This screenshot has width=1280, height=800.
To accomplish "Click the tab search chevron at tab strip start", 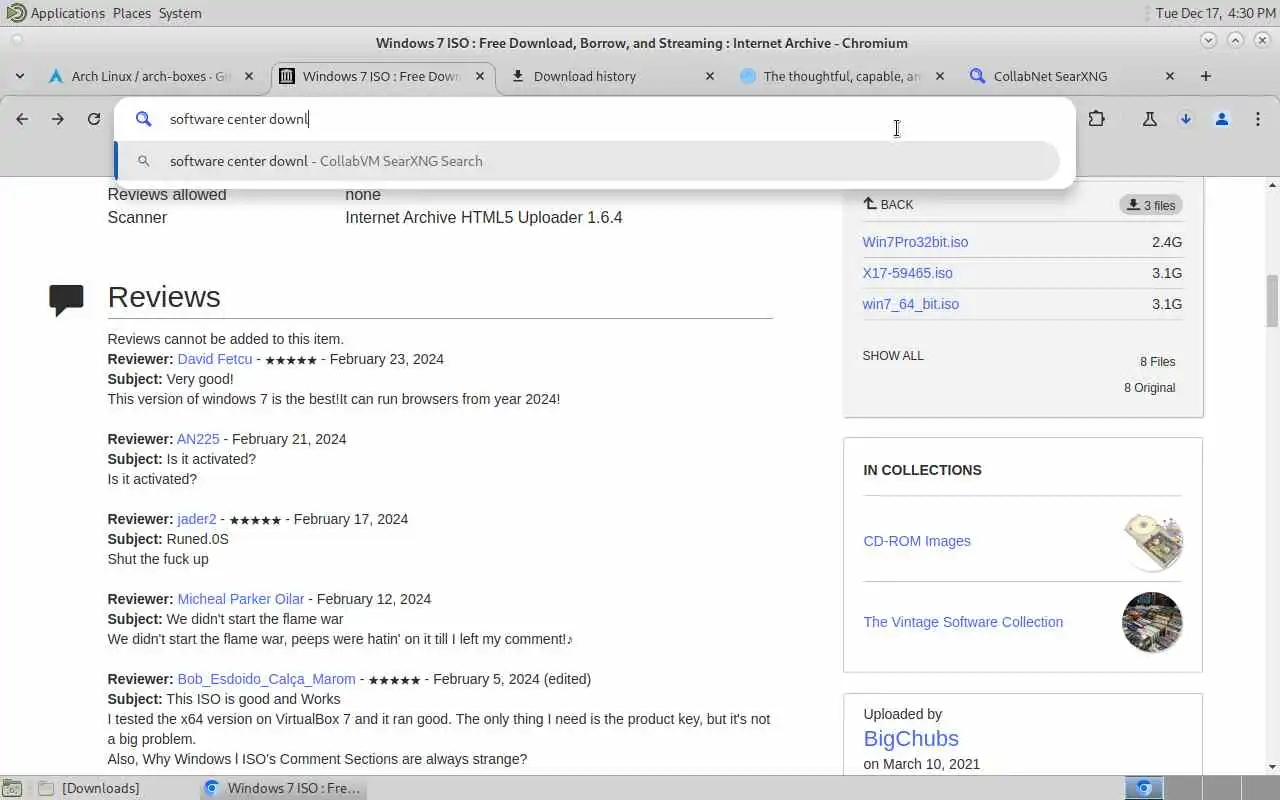I will point(19,76).
